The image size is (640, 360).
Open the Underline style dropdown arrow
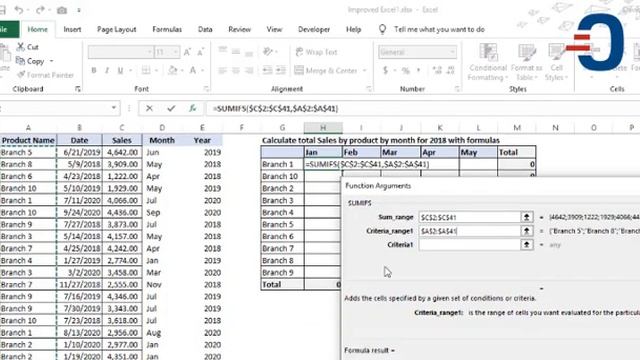(x=131, y=71)
